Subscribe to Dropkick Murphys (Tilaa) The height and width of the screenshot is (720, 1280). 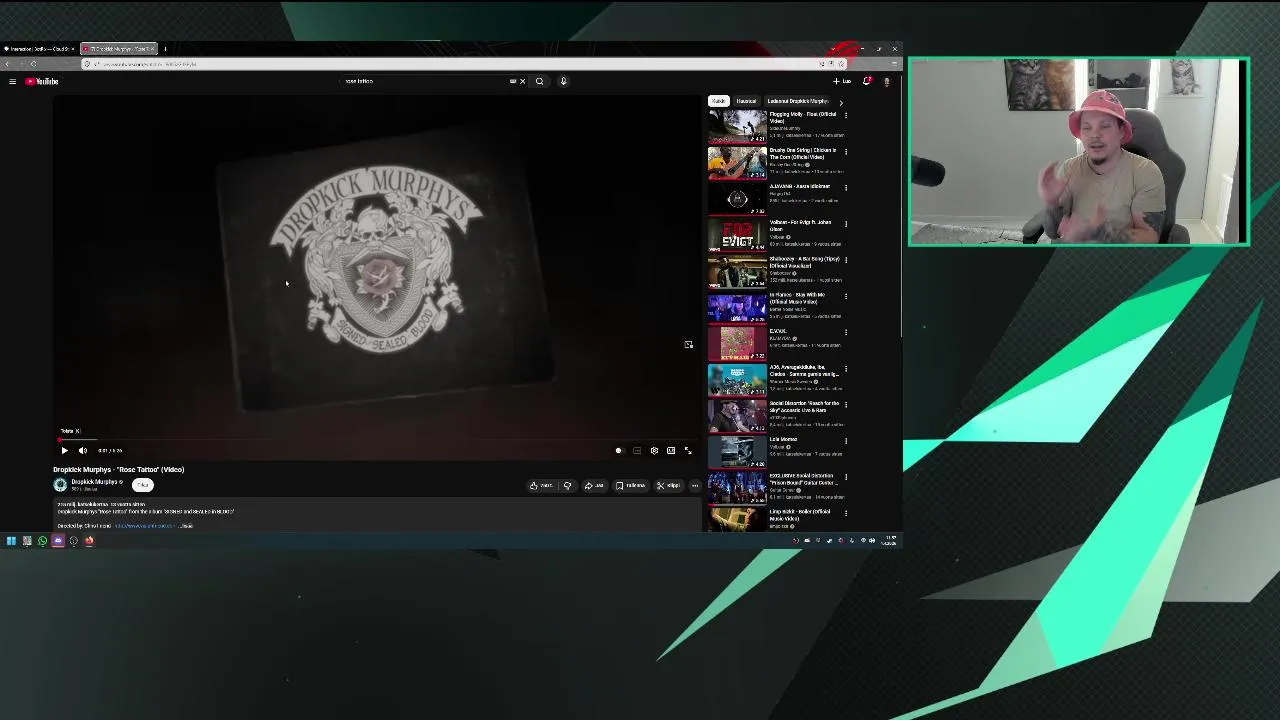click(143, 485)
